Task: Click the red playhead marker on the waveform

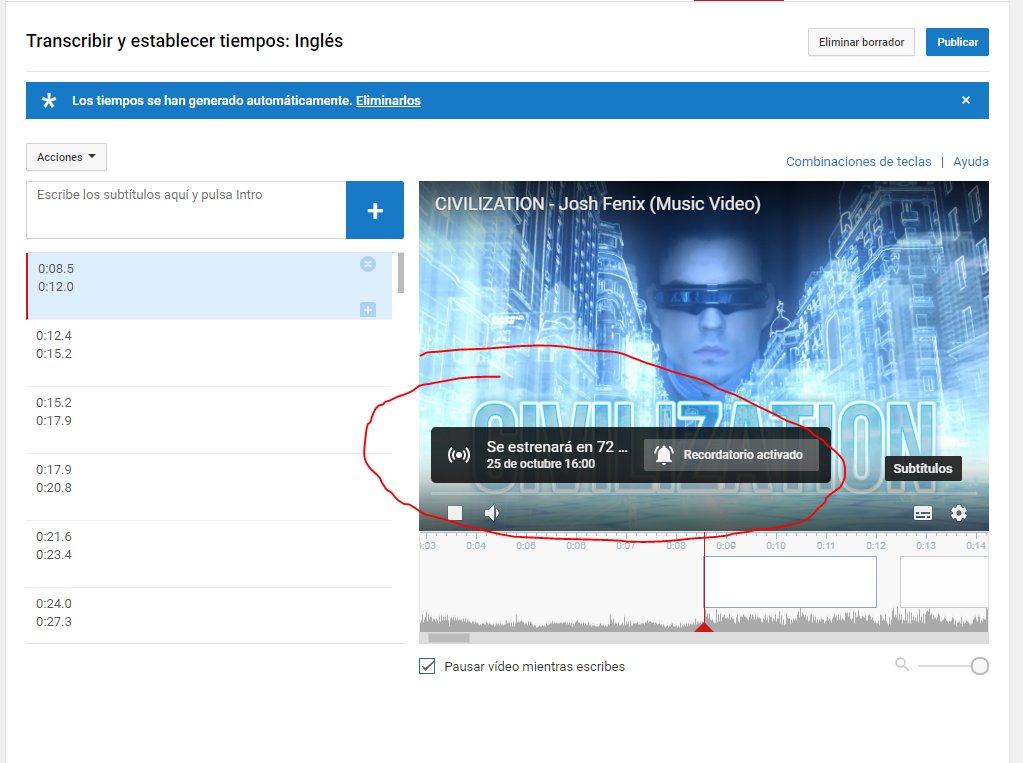Action: (x=703, y=627)
